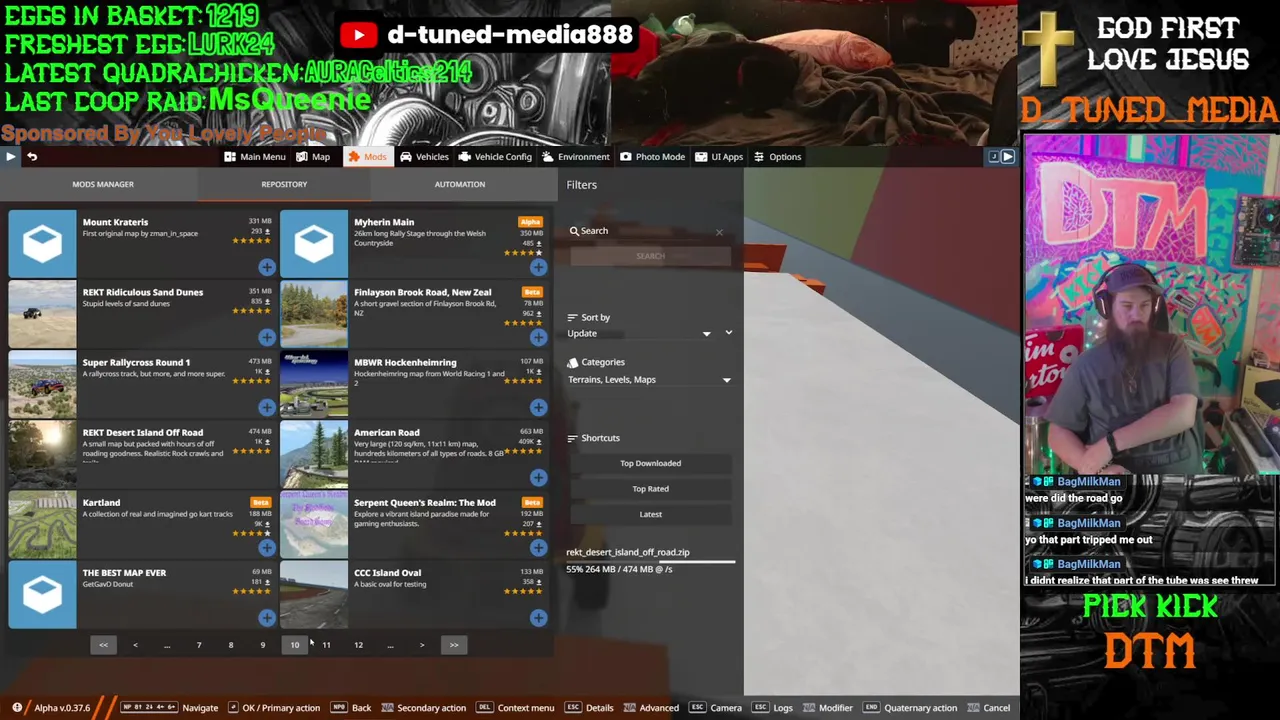1280x720 pixels.
Task: Open REKT Desert Island Off Road title
Action: click(143, 433)
